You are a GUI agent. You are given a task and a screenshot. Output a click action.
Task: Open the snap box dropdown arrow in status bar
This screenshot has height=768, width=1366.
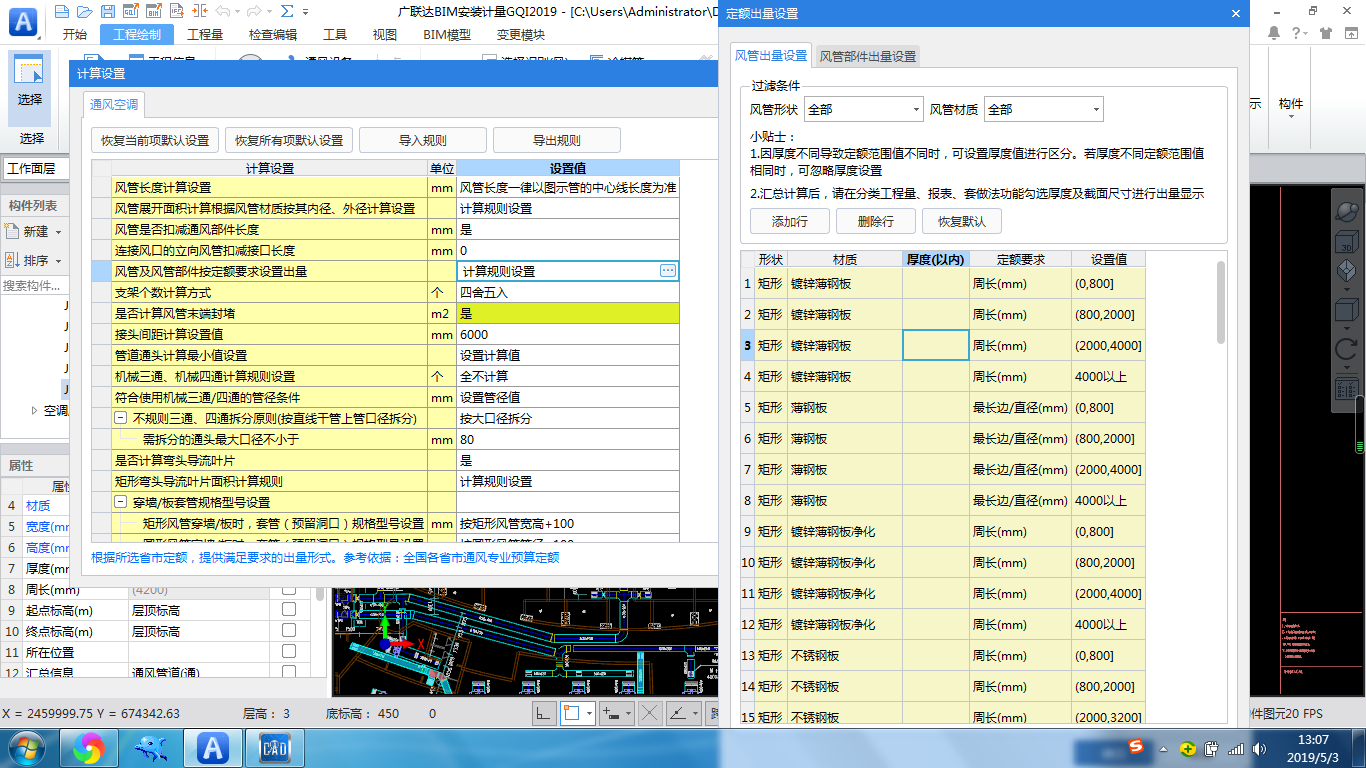[x=591, y=714]
